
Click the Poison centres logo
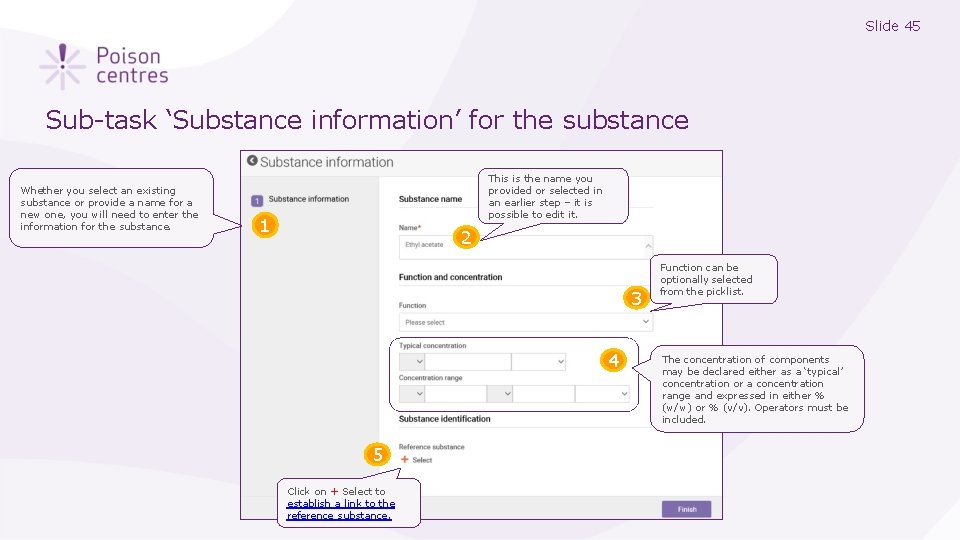point(104,66)
